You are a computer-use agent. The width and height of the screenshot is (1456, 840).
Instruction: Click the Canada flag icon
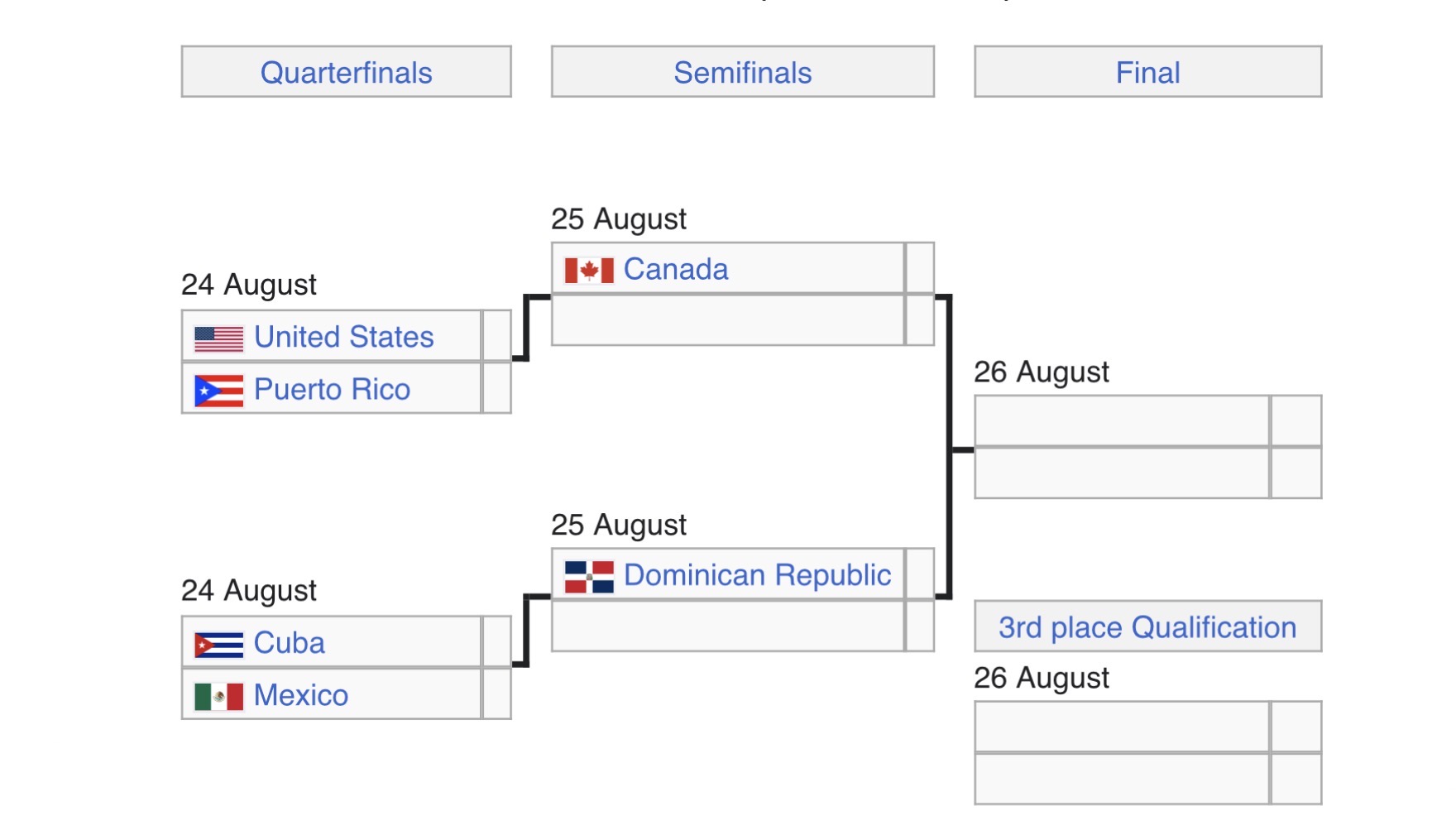click(589, 271)
